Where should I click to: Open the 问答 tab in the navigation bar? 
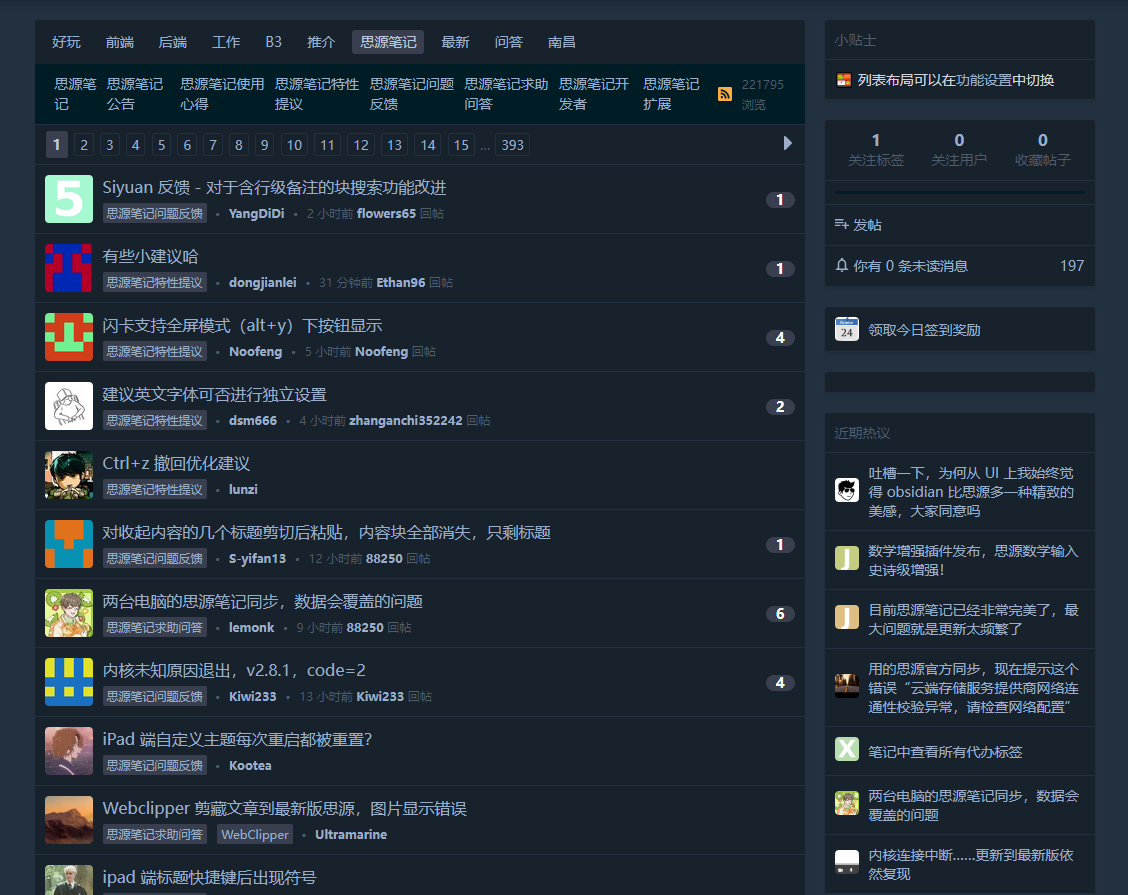[x=508, y=42]
